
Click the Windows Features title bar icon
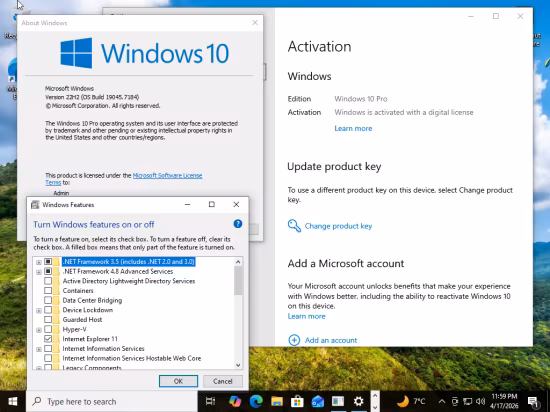pos(35,205)
